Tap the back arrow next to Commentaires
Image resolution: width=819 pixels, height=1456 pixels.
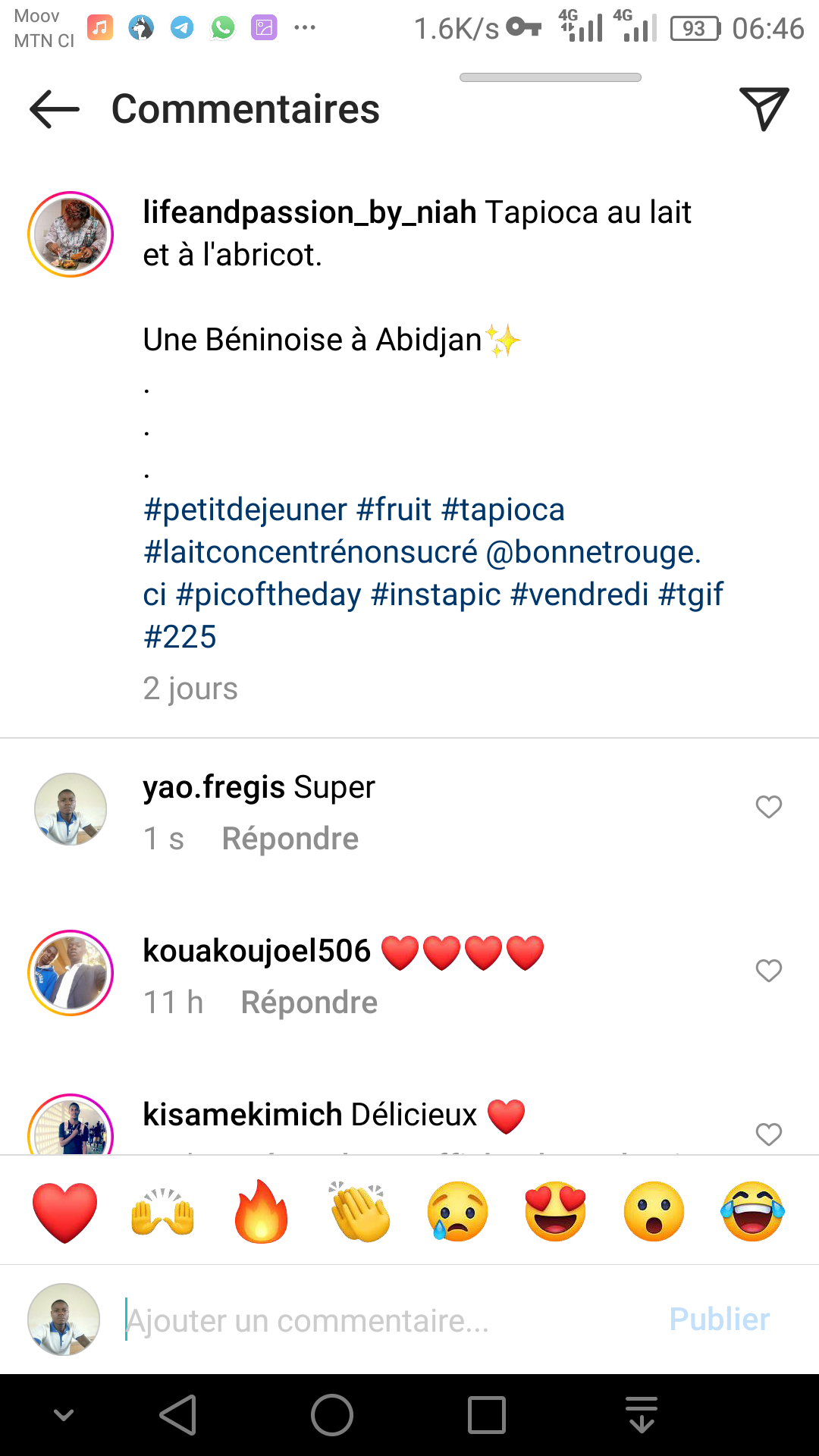55,110
